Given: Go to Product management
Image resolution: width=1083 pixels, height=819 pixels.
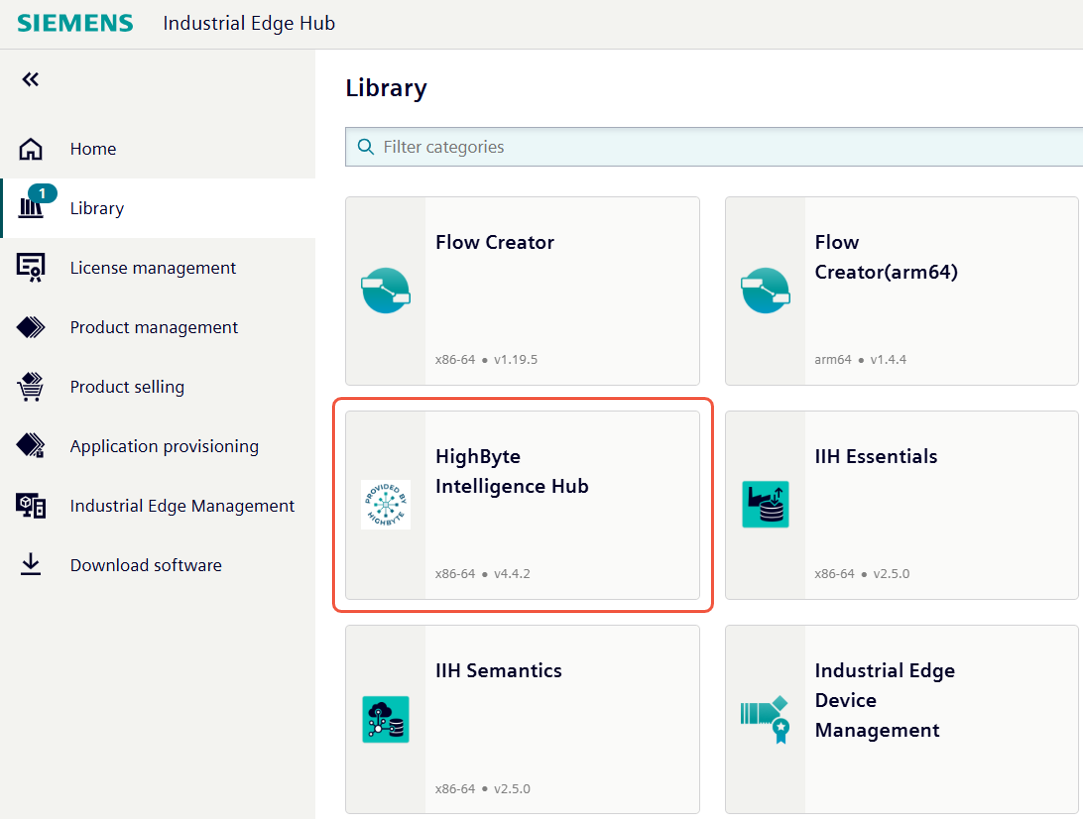Looking at the screenshot, I should [x=157, y=327].
